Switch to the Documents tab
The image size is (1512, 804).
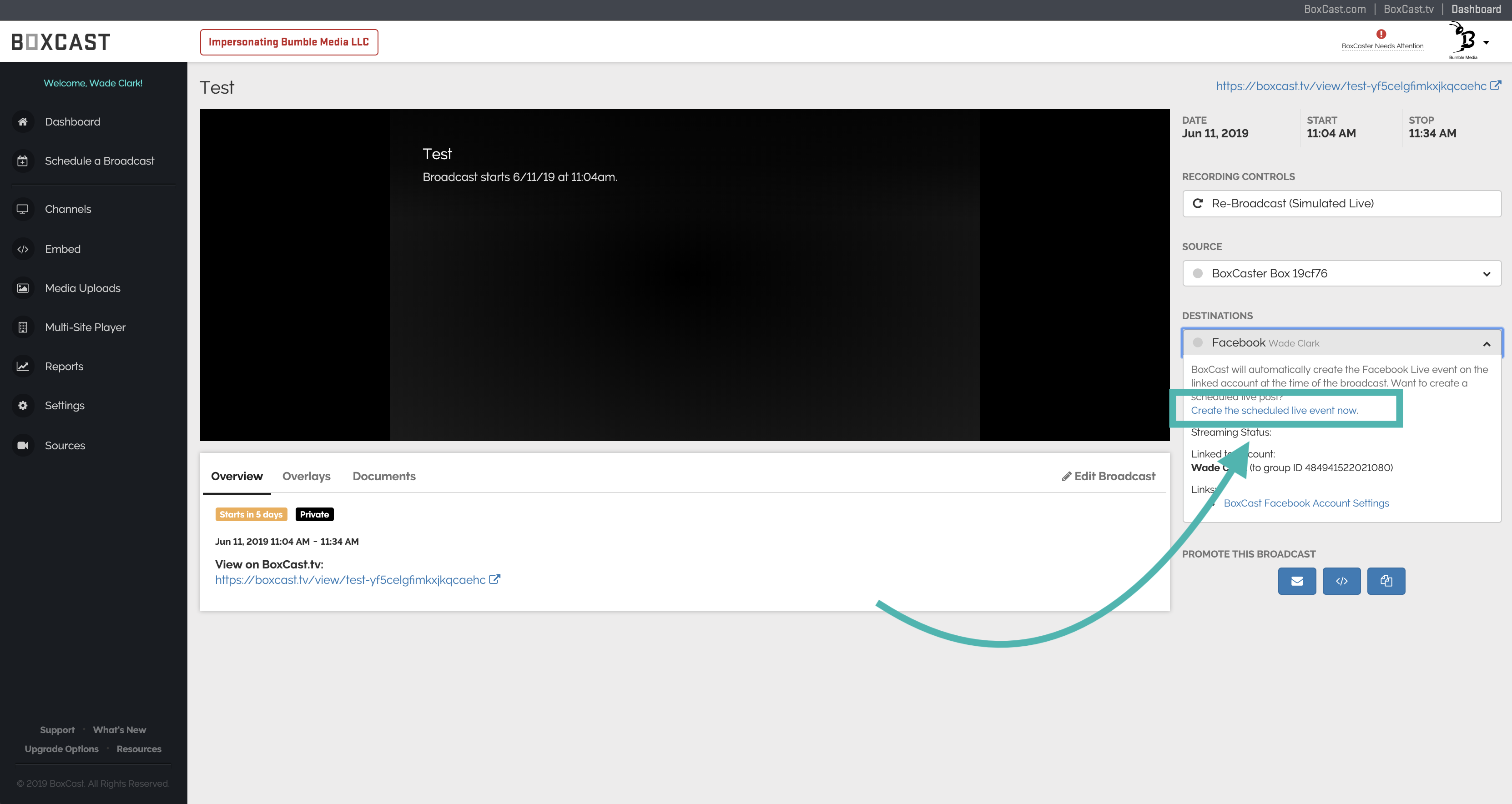[384, 476]
